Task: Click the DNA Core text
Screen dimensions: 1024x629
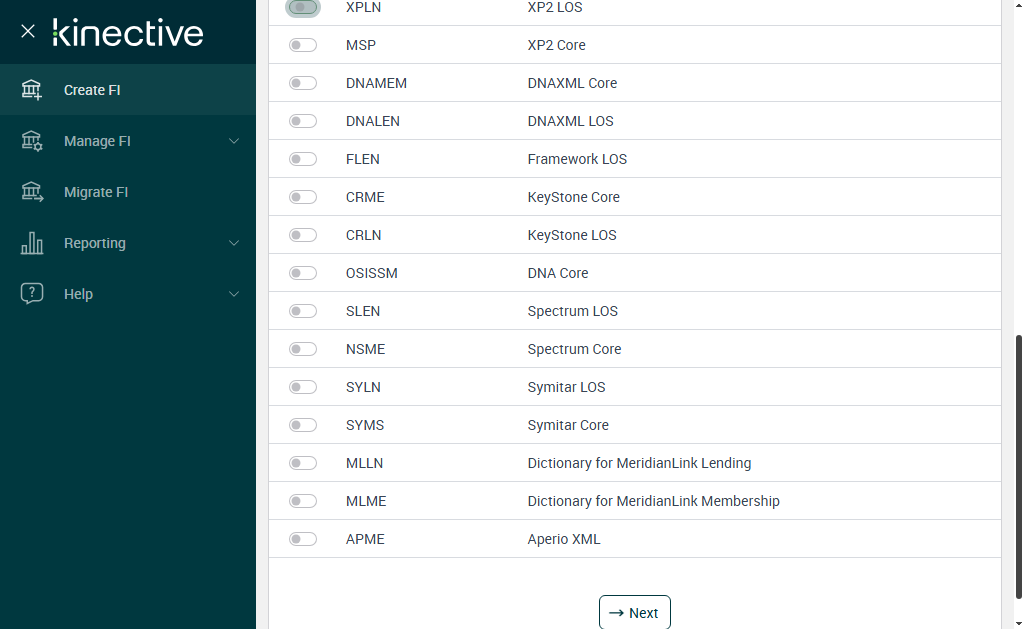Action: tap(558, 273)
